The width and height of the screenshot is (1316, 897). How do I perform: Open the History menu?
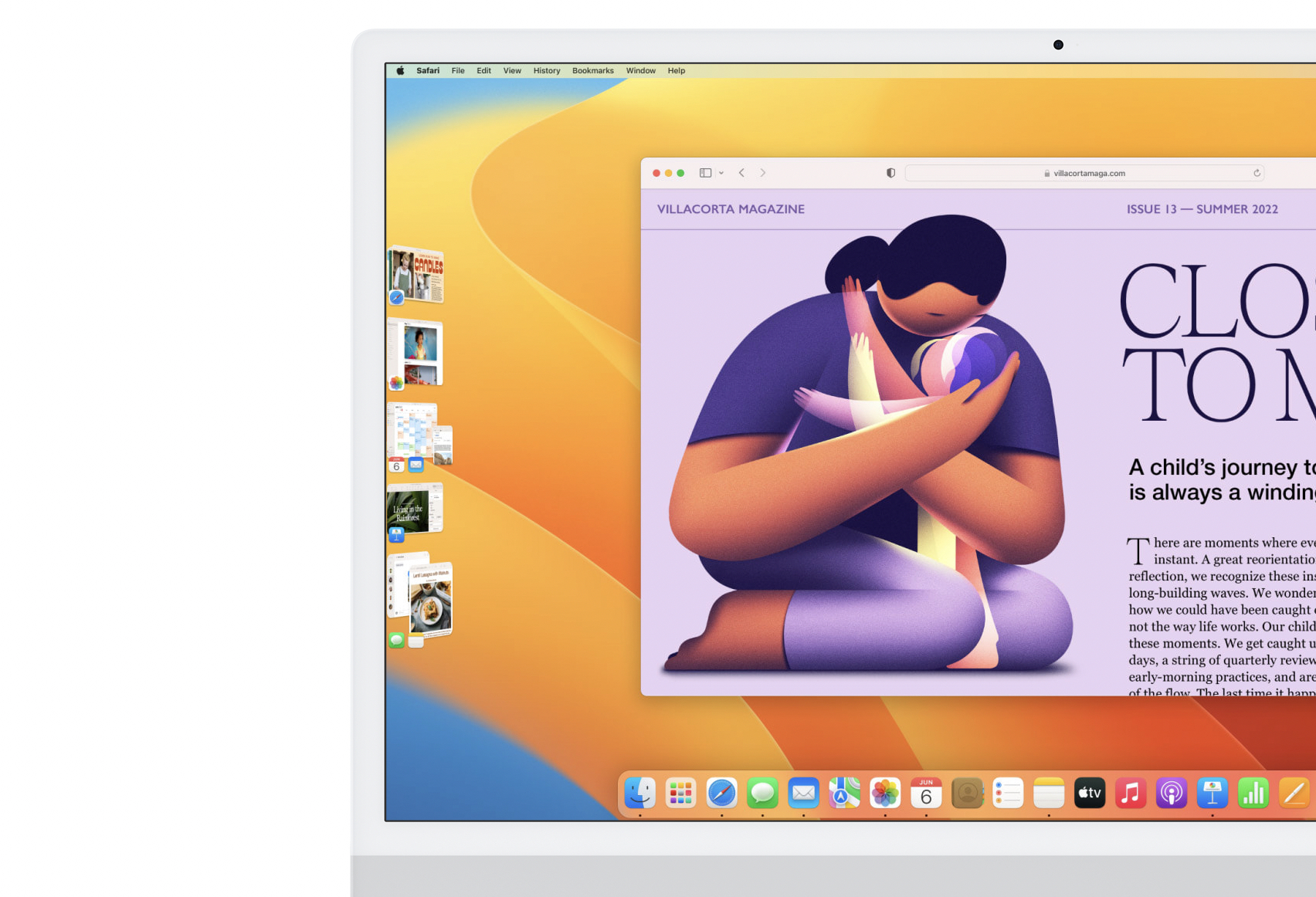click(547, 71)
